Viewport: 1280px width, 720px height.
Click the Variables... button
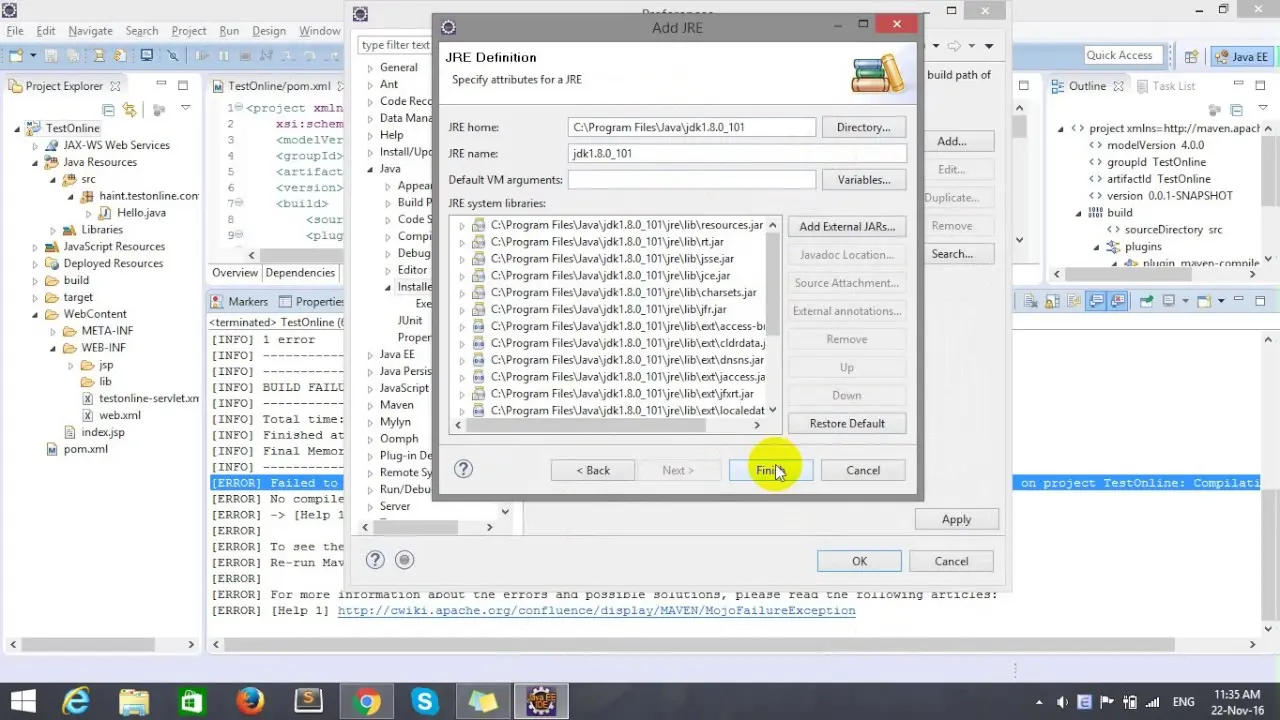tap(863, 180)
